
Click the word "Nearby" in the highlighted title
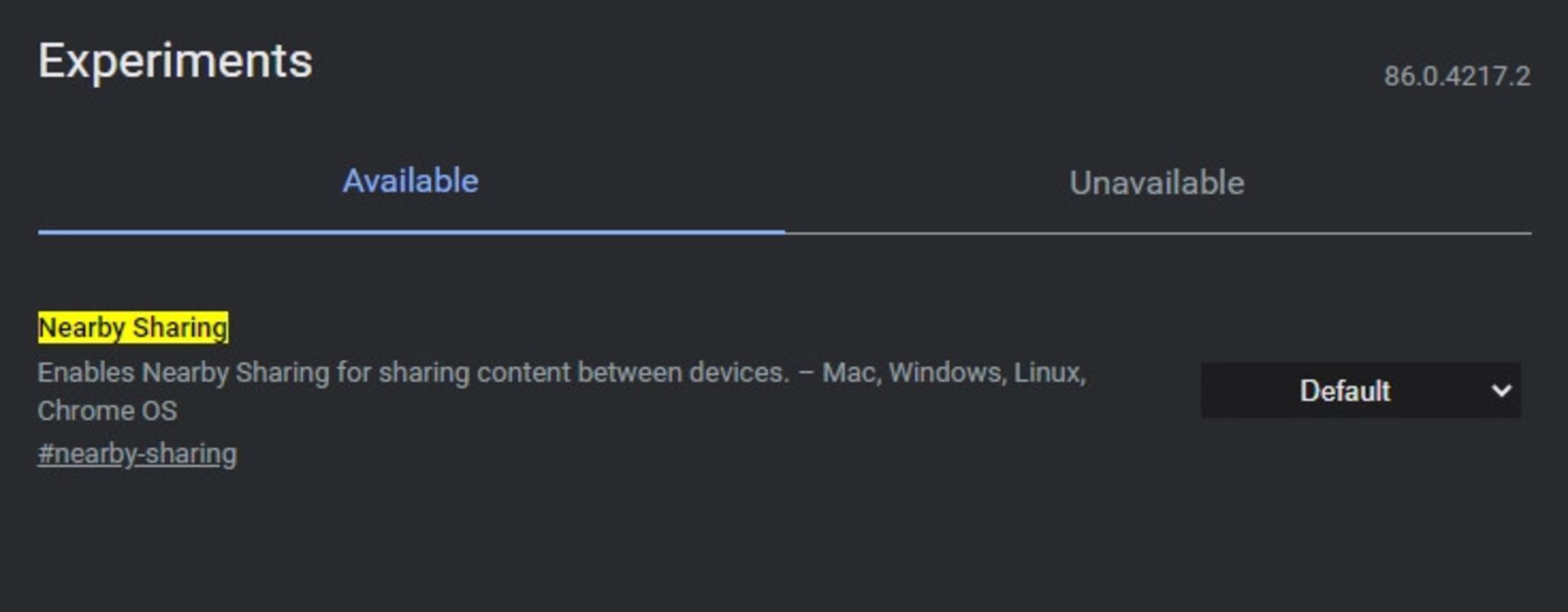[x=82, y=327]
